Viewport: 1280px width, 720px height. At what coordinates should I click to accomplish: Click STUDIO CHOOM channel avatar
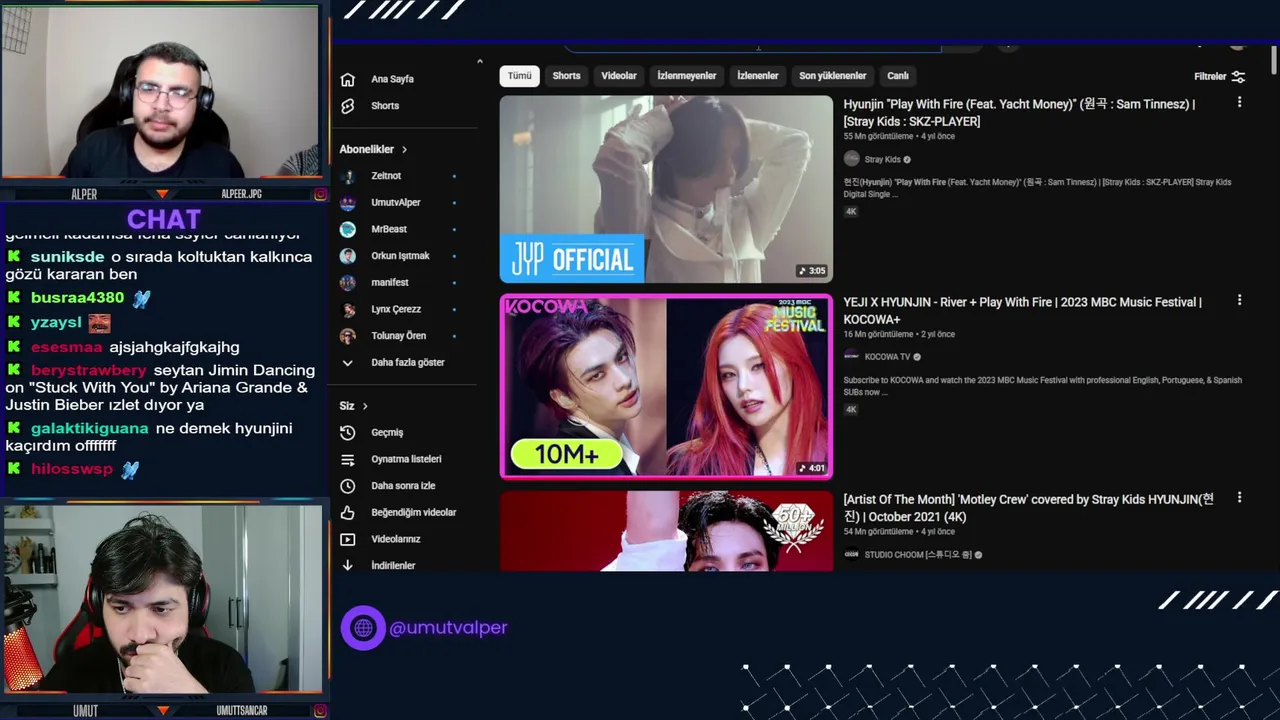click(852, 554)
